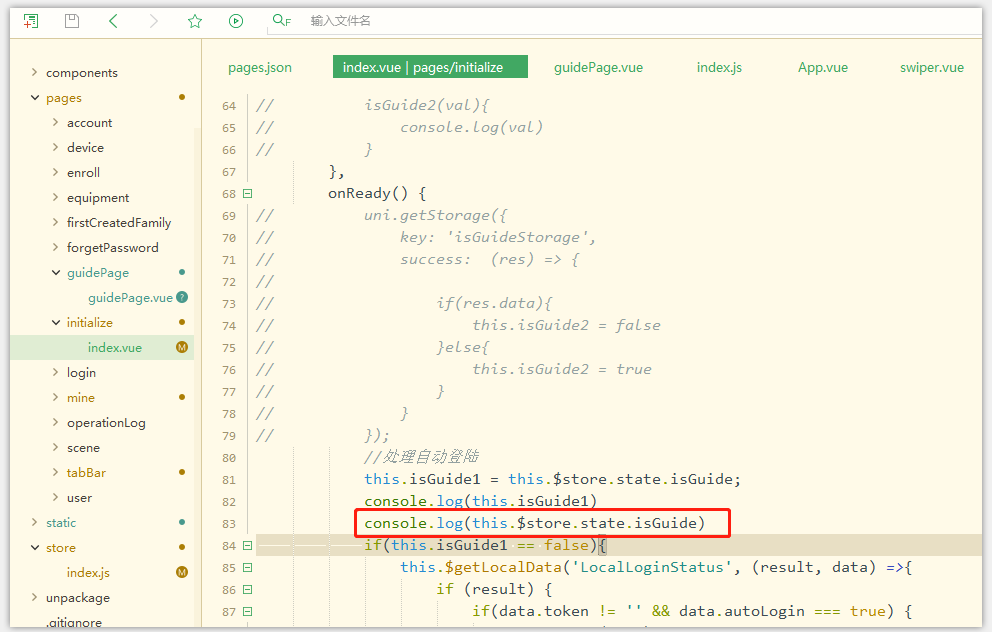Click the status dot beside tabBar folder
Image resolution: width=992 pixels, height=632 pixels.
tap(182, 472)
